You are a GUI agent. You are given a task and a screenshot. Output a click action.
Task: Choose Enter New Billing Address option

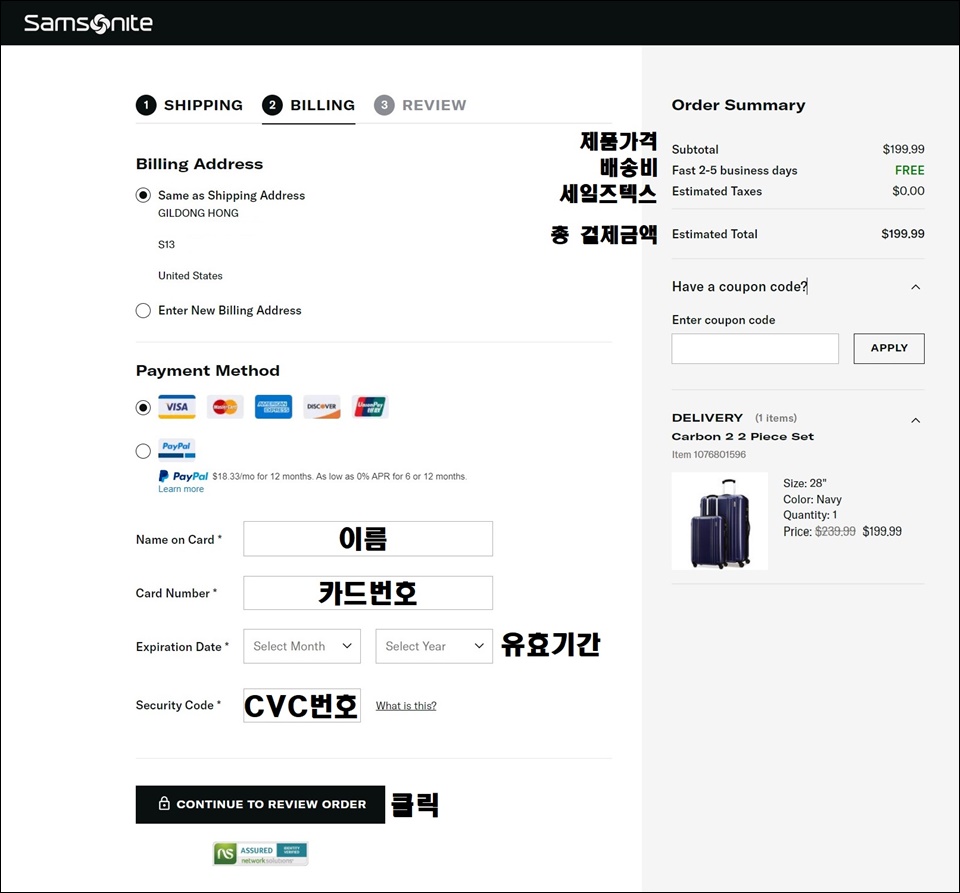[143, 310]
